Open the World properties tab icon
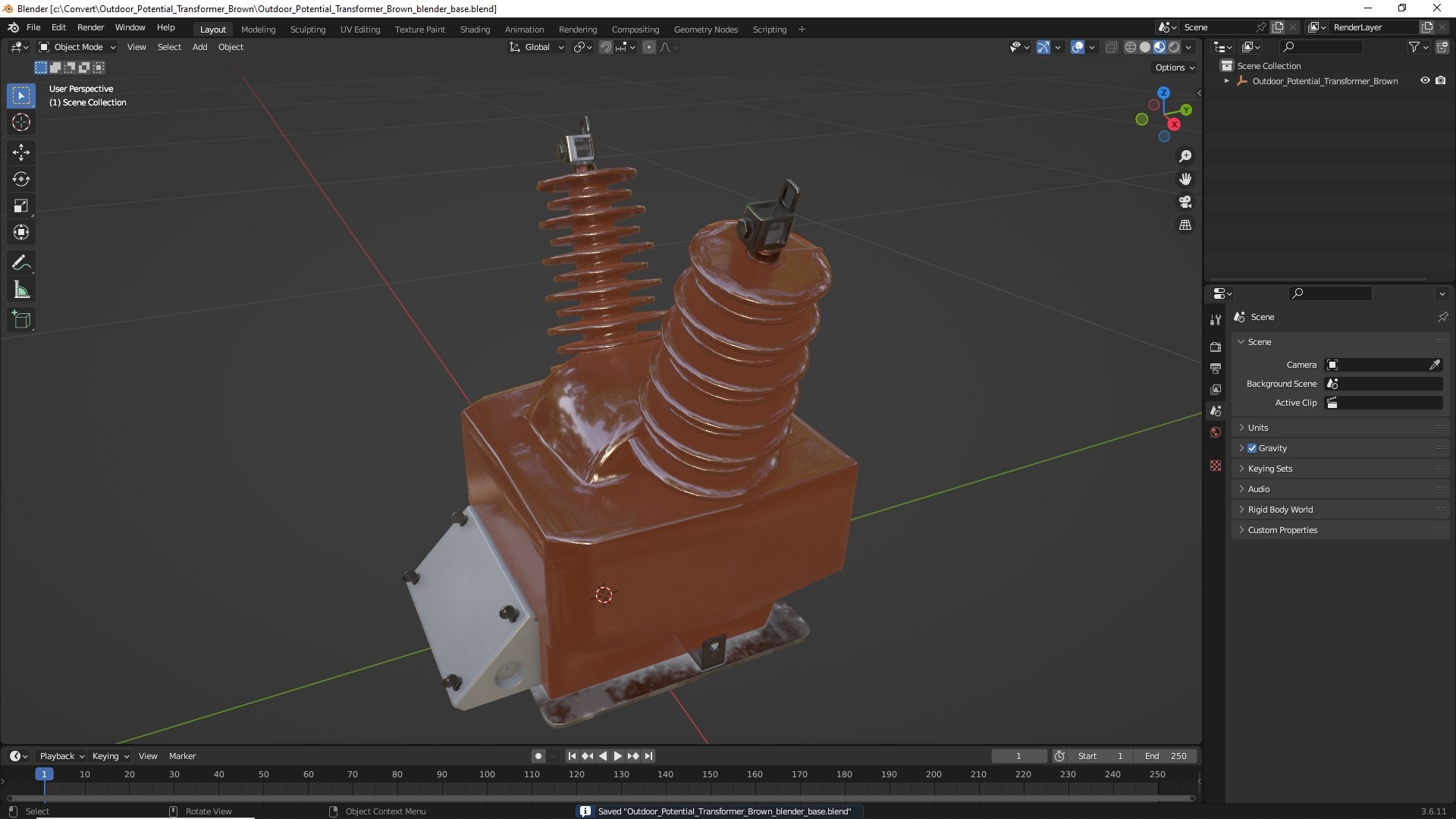The width and height of the screenshot is (1456, 819). coord(1216,432)
